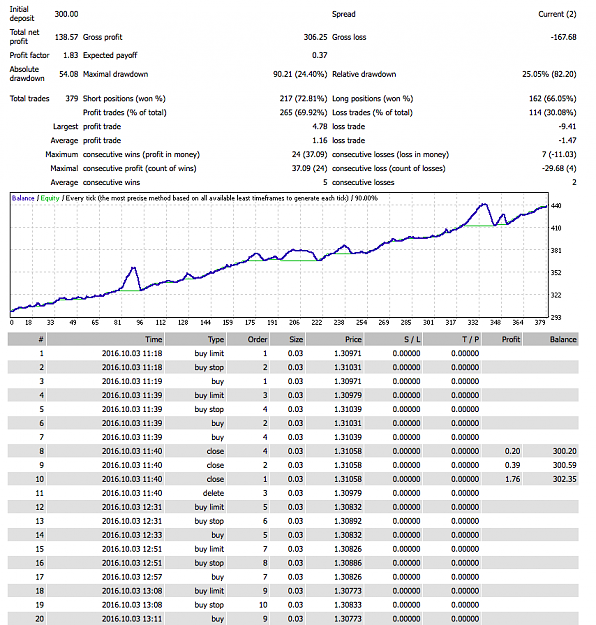Select maximum consecutive wins value 24 (37.09)

[309, 154]
